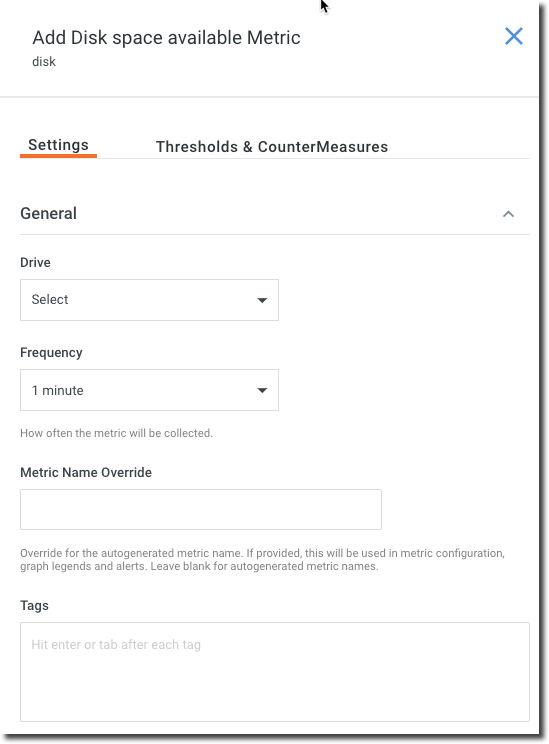Collapse the General section with chevron
The height and width of the screenshot is (744, 549).
[508, 214]
